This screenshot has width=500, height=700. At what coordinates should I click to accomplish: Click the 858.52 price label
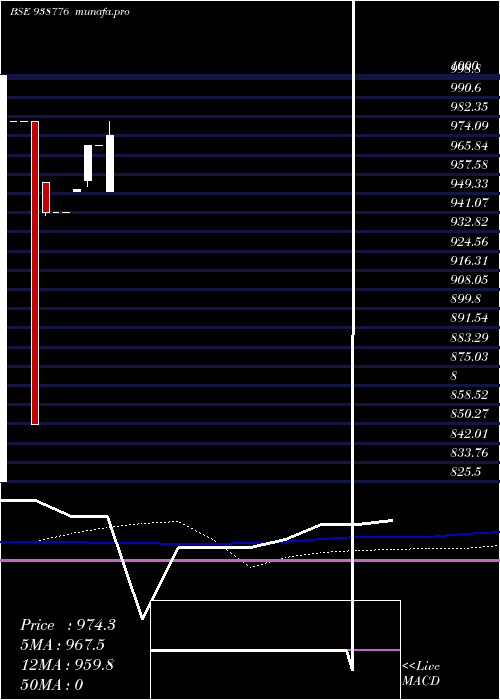coord(469,395)
